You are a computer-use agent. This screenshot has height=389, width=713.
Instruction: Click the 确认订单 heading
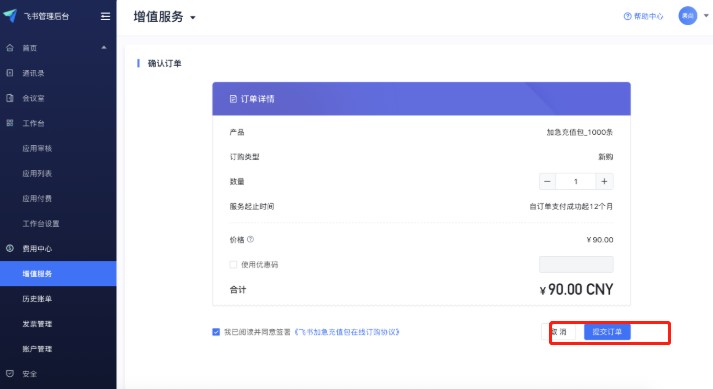pos(164,63)
